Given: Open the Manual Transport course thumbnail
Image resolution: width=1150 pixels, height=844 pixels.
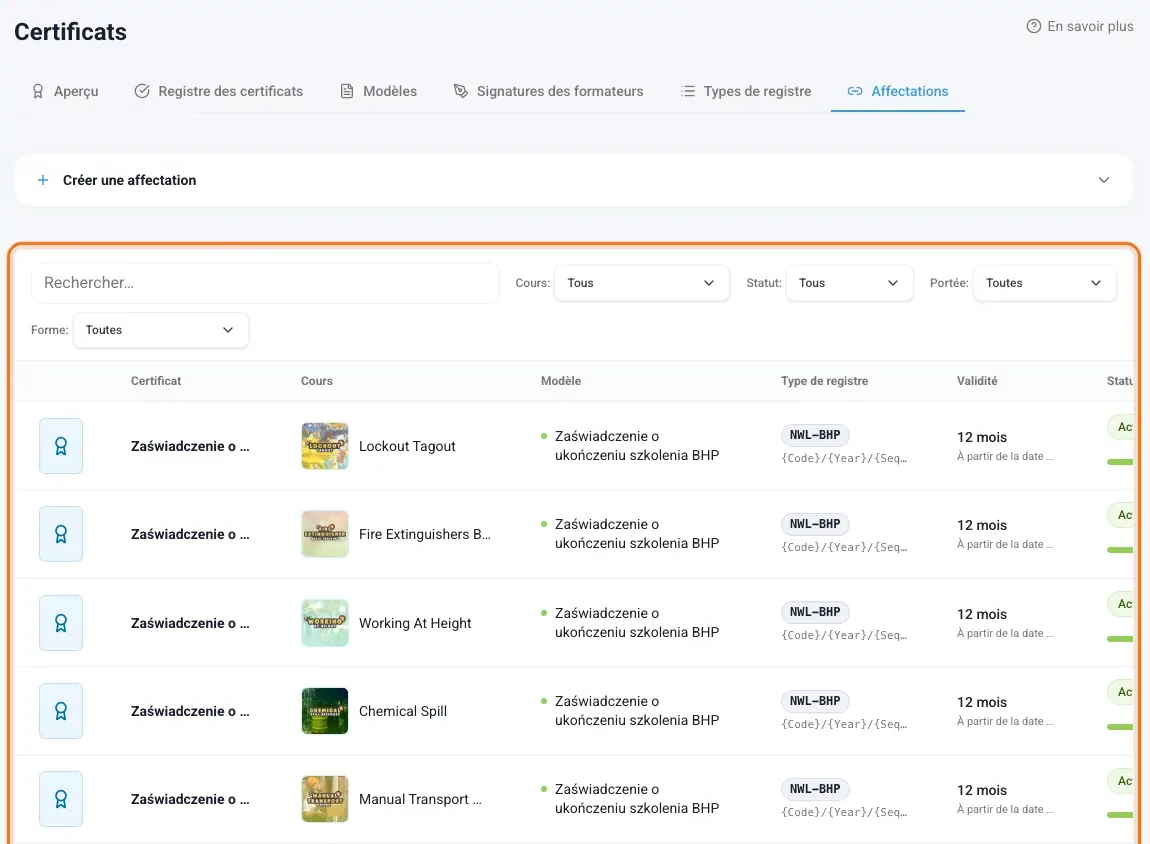Looking at the screenshot, I should 325,799.
